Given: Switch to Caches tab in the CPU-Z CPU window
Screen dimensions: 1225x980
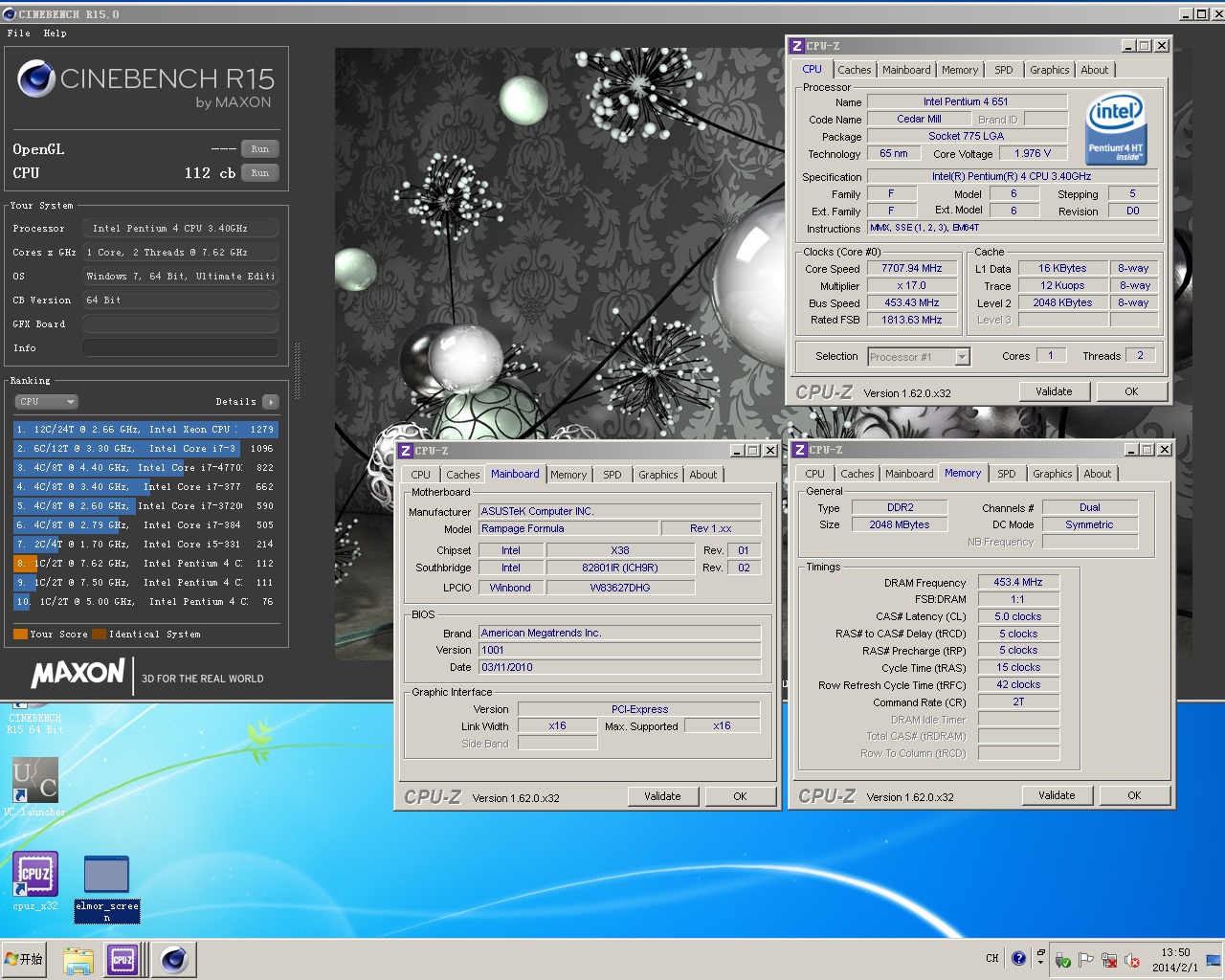Looking at the screenshot, I should point(855,70).
